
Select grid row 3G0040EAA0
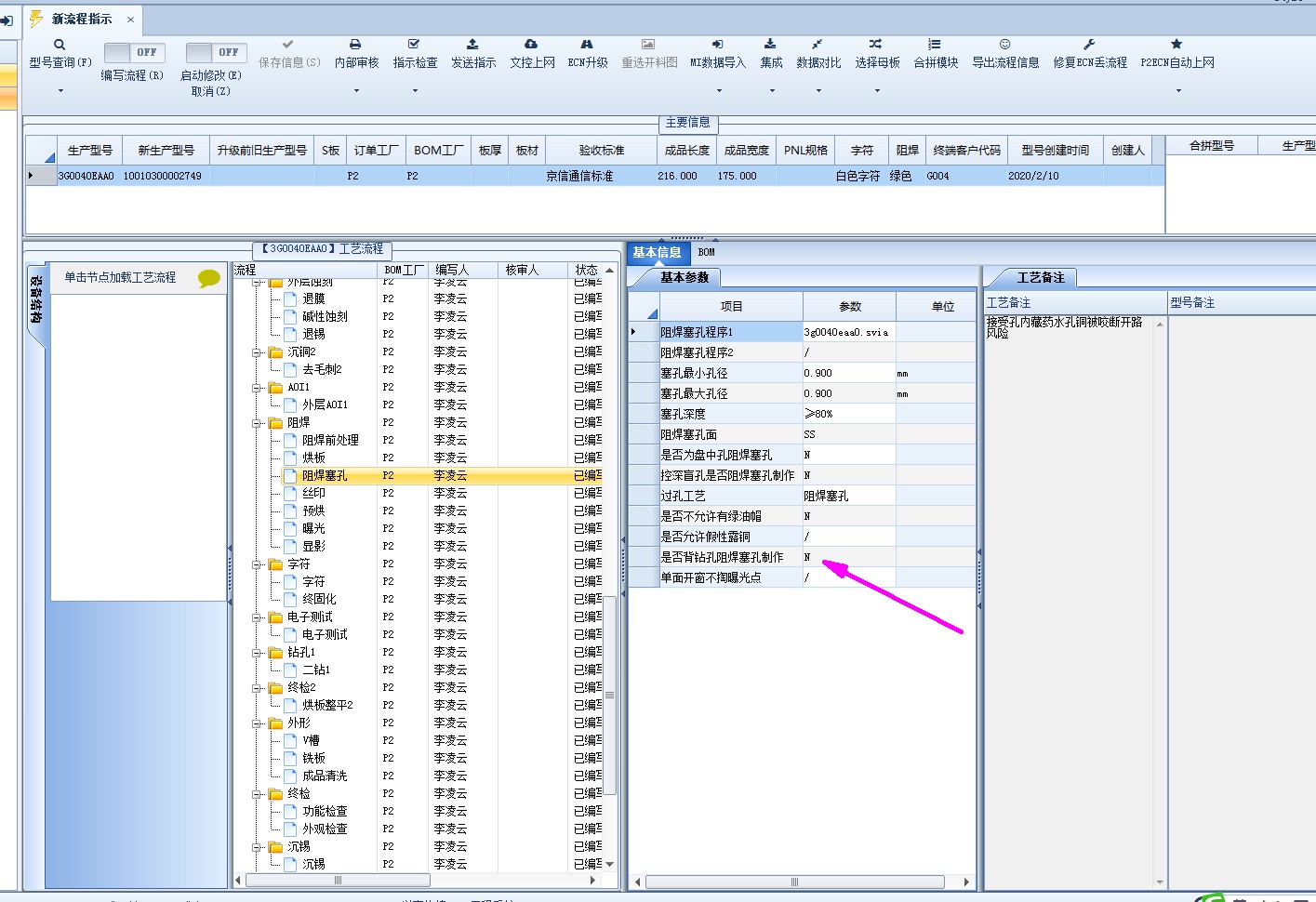[595, 176]
